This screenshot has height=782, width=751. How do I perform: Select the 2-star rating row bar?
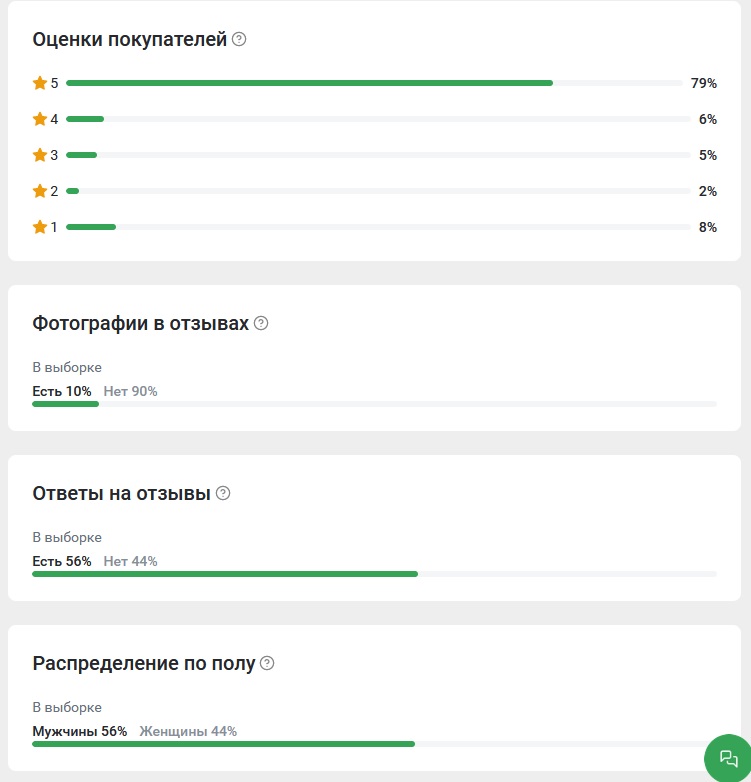378,191
